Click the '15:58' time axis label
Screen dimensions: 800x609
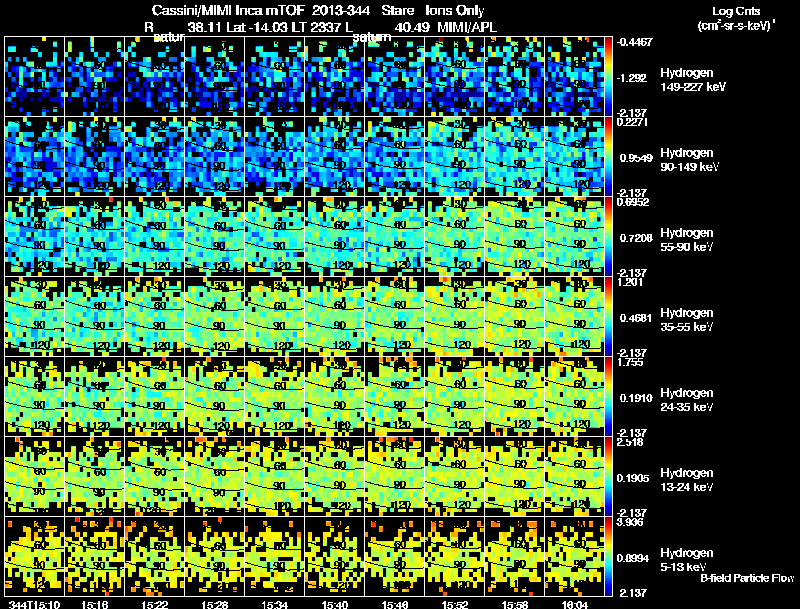coord(515,604)
